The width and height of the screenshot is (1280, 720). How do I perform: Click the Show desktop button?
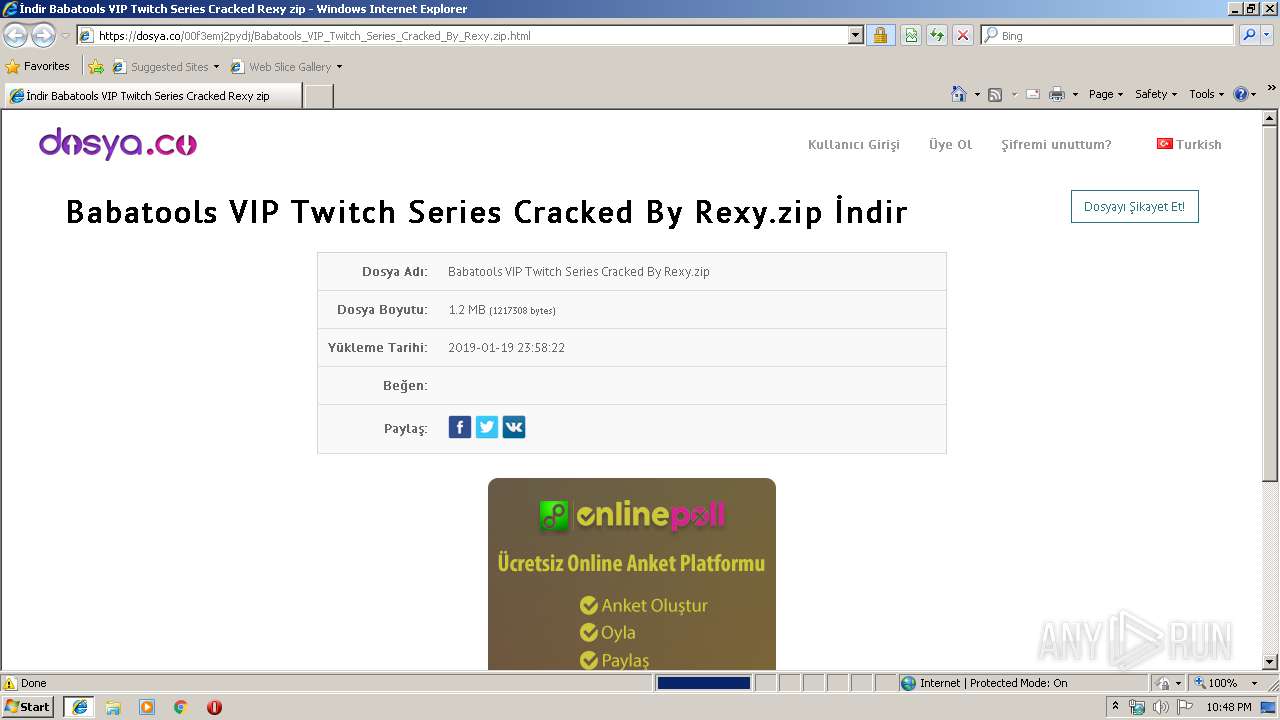[x=1269, y=707]
